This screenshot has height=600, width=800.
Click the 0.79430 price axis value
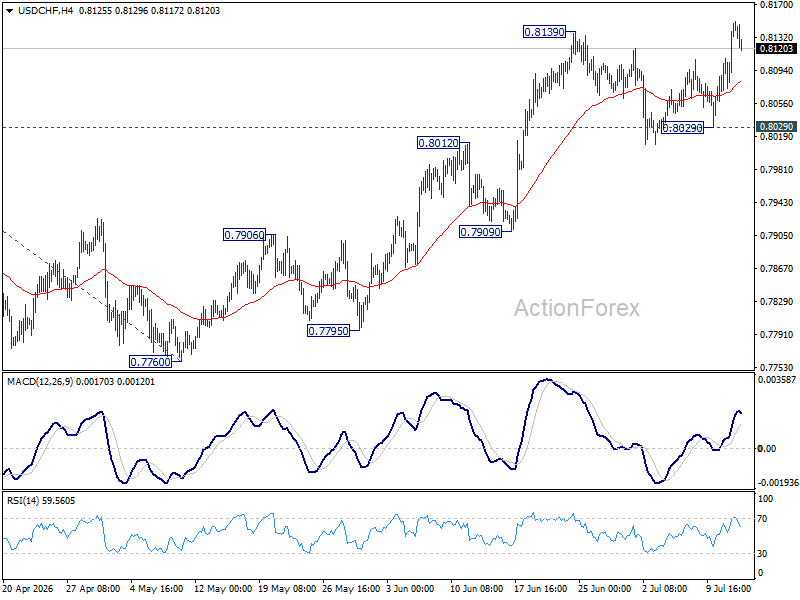point(777,203)
